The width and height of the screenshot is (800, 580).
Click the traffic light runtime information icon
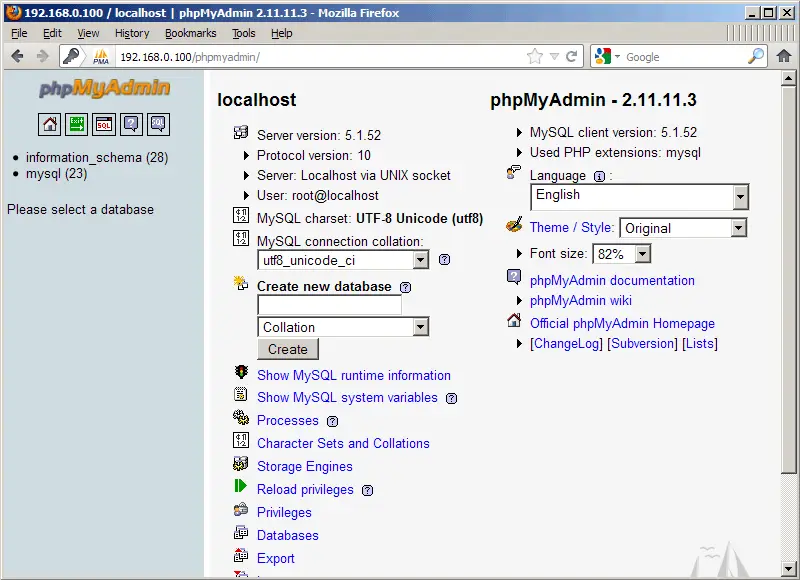point(241,372)
